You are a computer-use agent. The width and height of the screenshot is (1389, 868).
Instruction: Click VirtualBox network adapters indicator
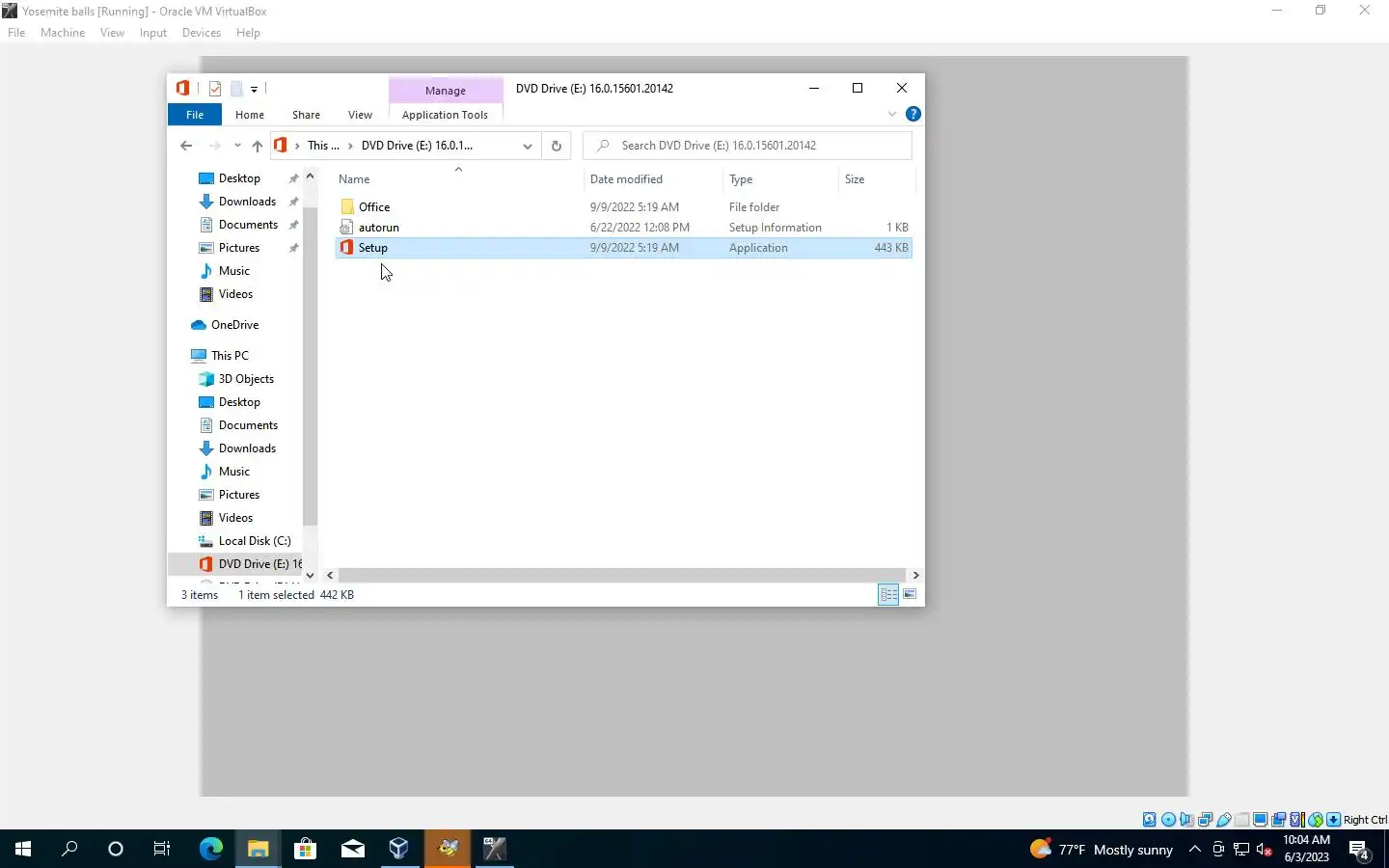tap(1205, 820)
